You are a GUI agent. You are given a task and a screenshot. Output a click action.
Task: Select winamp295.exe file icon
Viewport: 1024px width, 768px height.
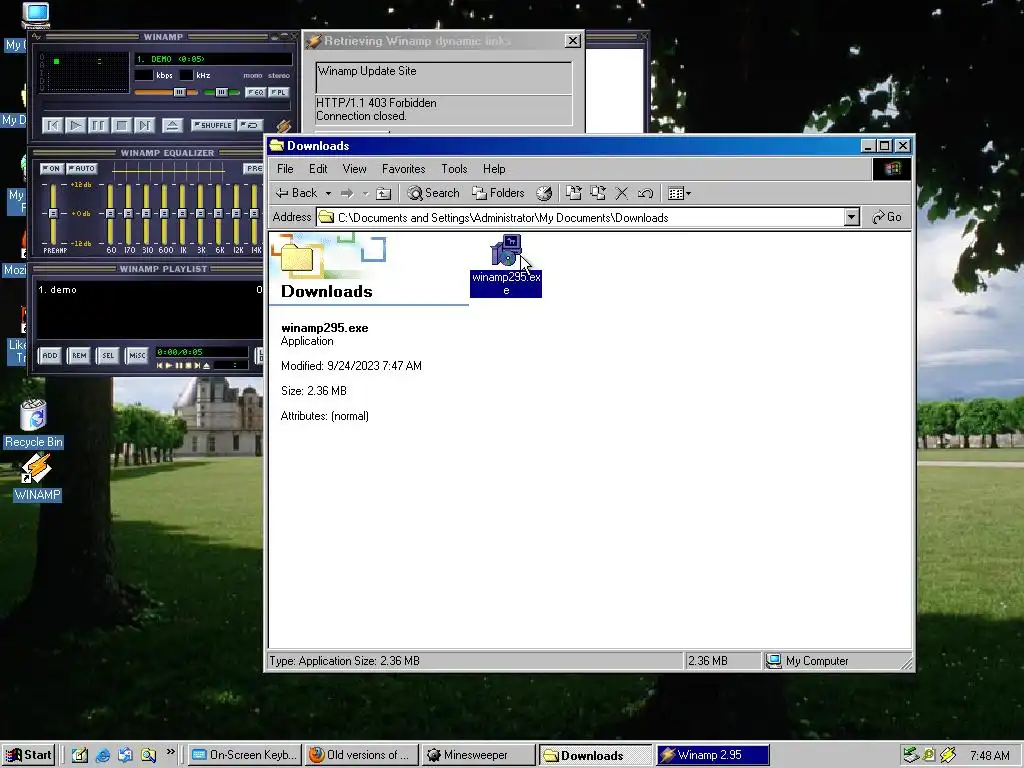click(x=506, y=265)
